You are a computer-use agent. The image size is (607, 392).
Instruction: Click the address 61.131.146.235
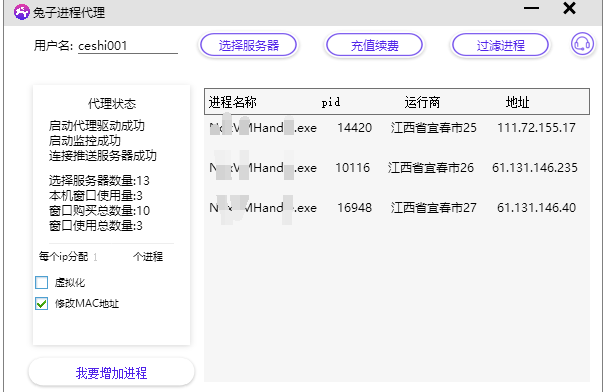tap(535, 168)
